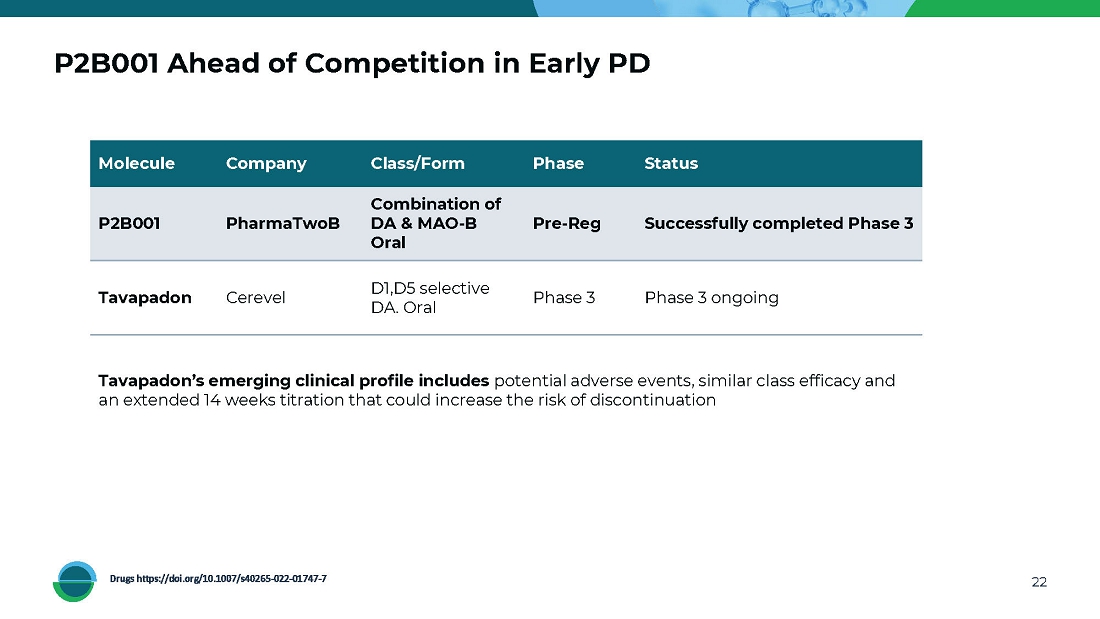Click the Combination of DA & MAO-B cell
Image resolution: width=1100 pixels, height=619 pixels.
pyautogui.click(x=436, y=223)
